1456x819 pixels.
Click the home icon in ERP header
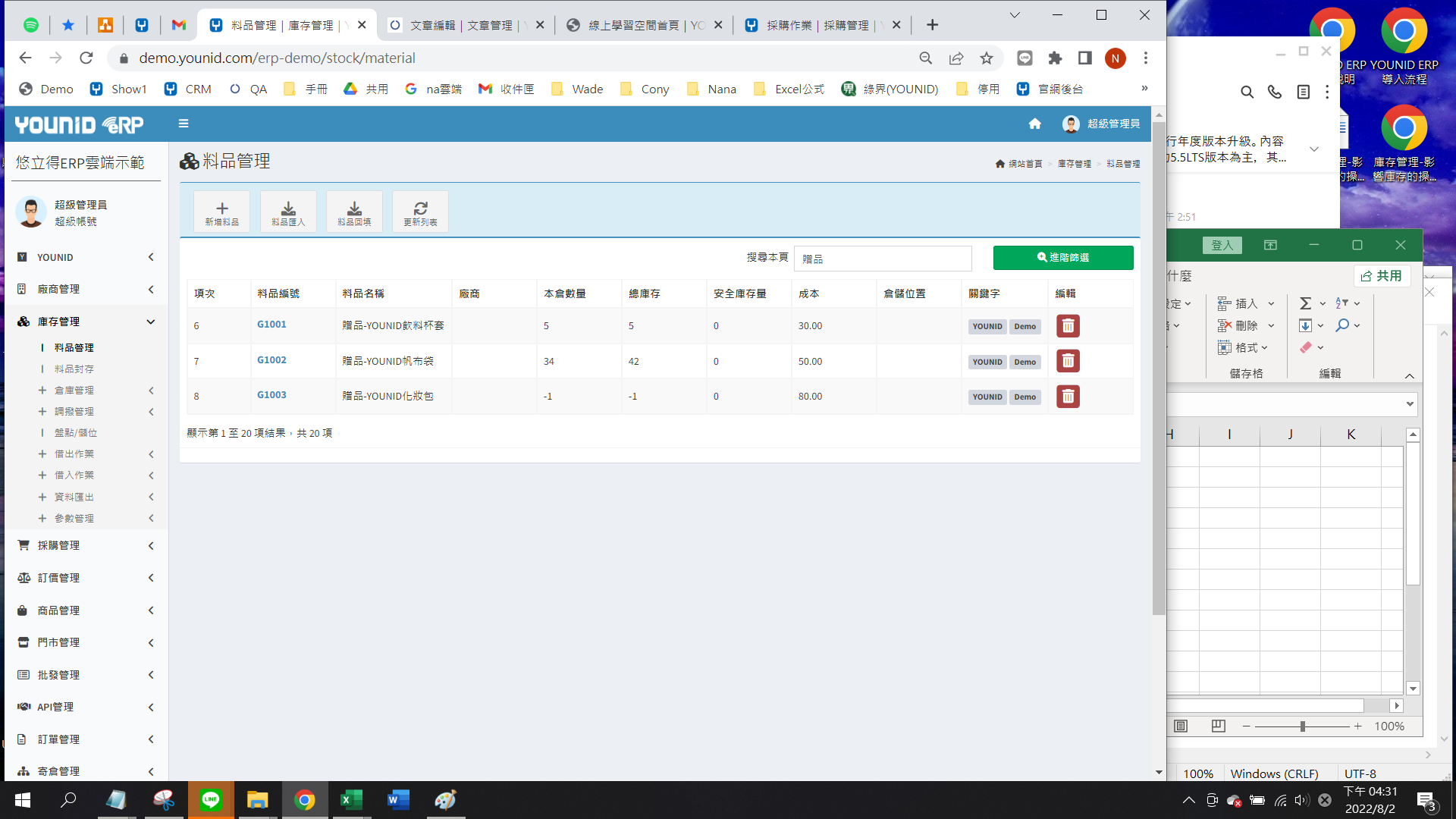click(x=1034, y=124)
